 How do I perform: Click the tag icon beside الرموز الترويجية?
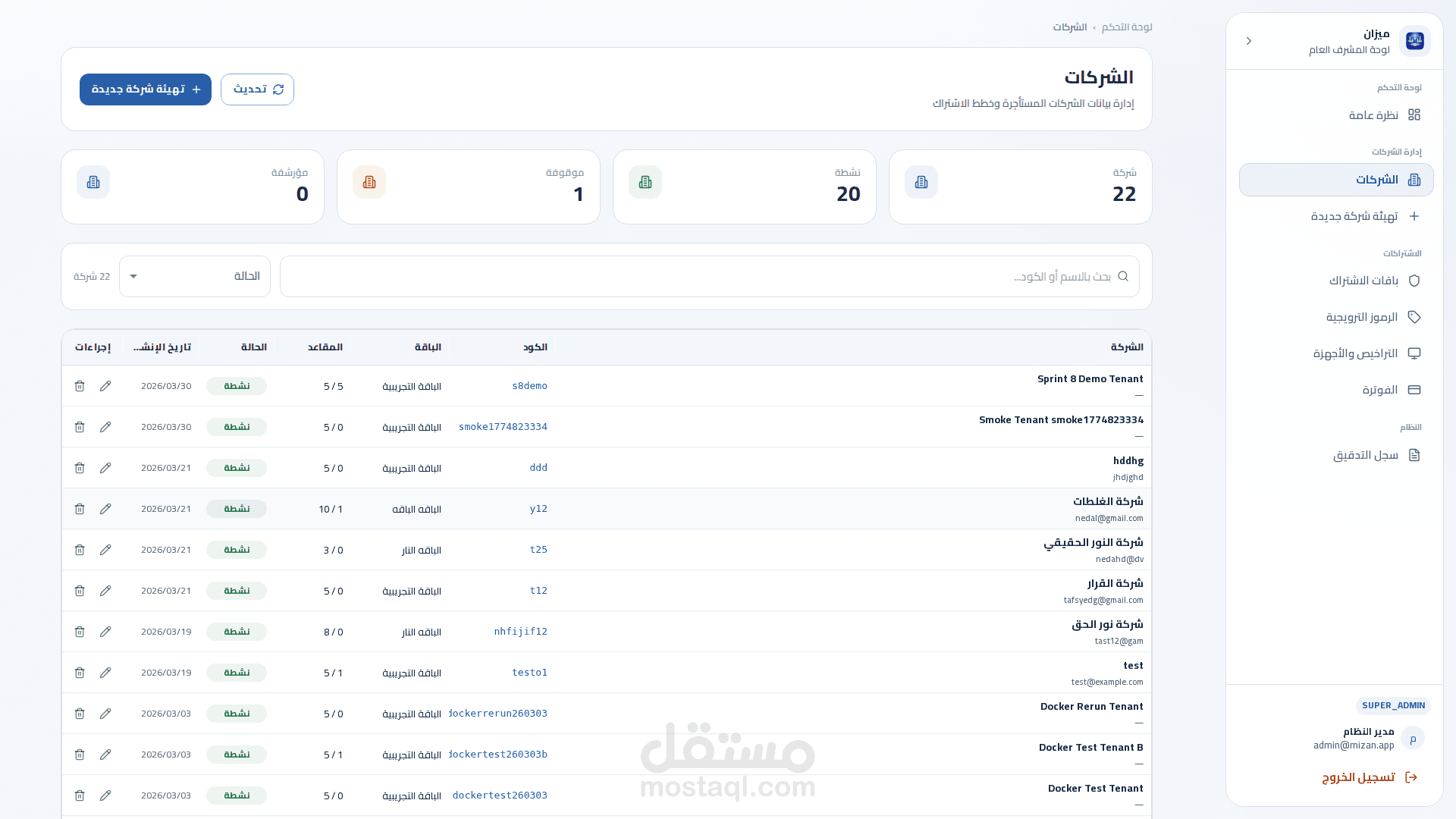click(1414, 317)
